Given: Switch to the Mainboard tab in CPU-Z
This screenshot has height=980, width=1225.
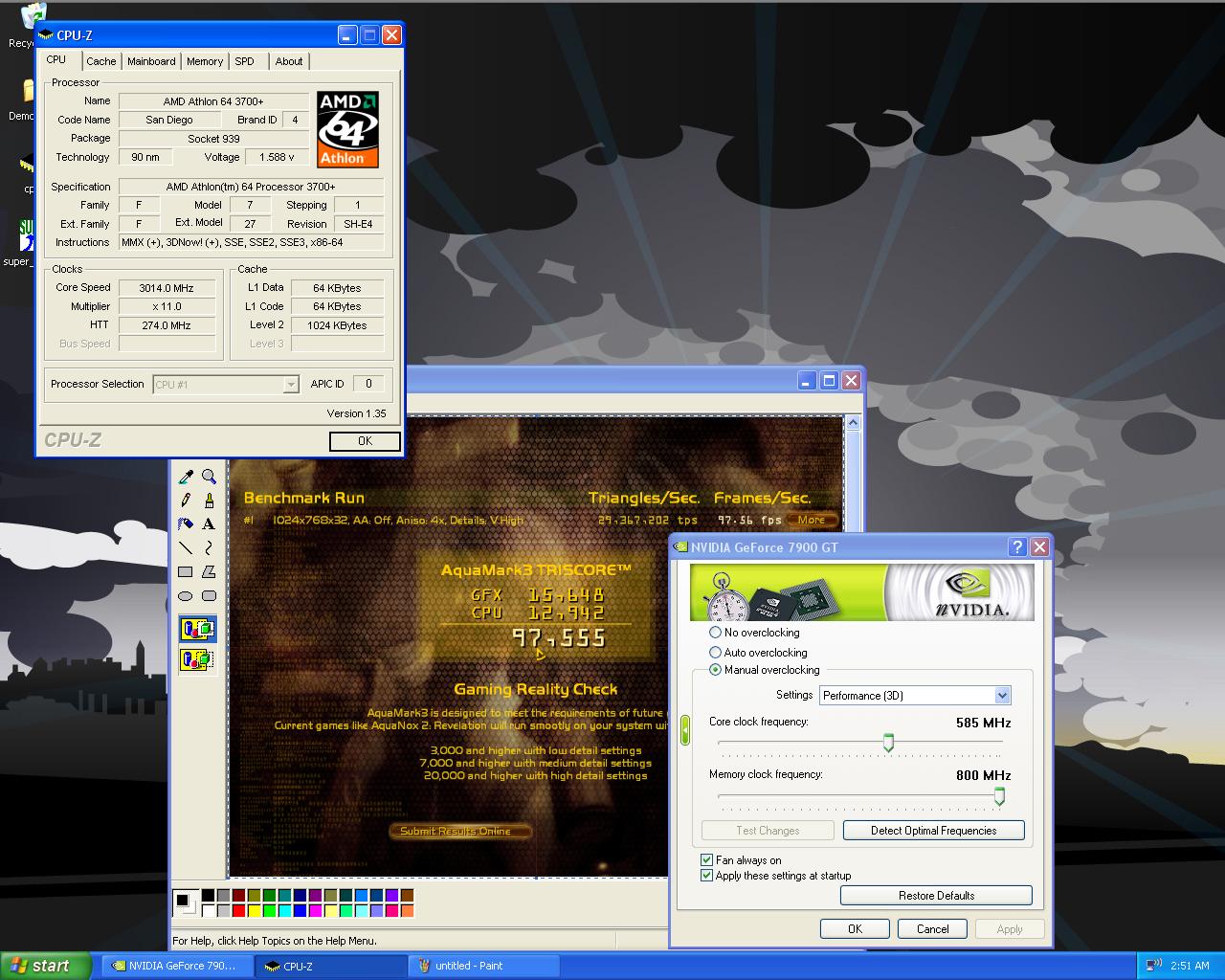Looking at the screenshot, I should [151, 61].
